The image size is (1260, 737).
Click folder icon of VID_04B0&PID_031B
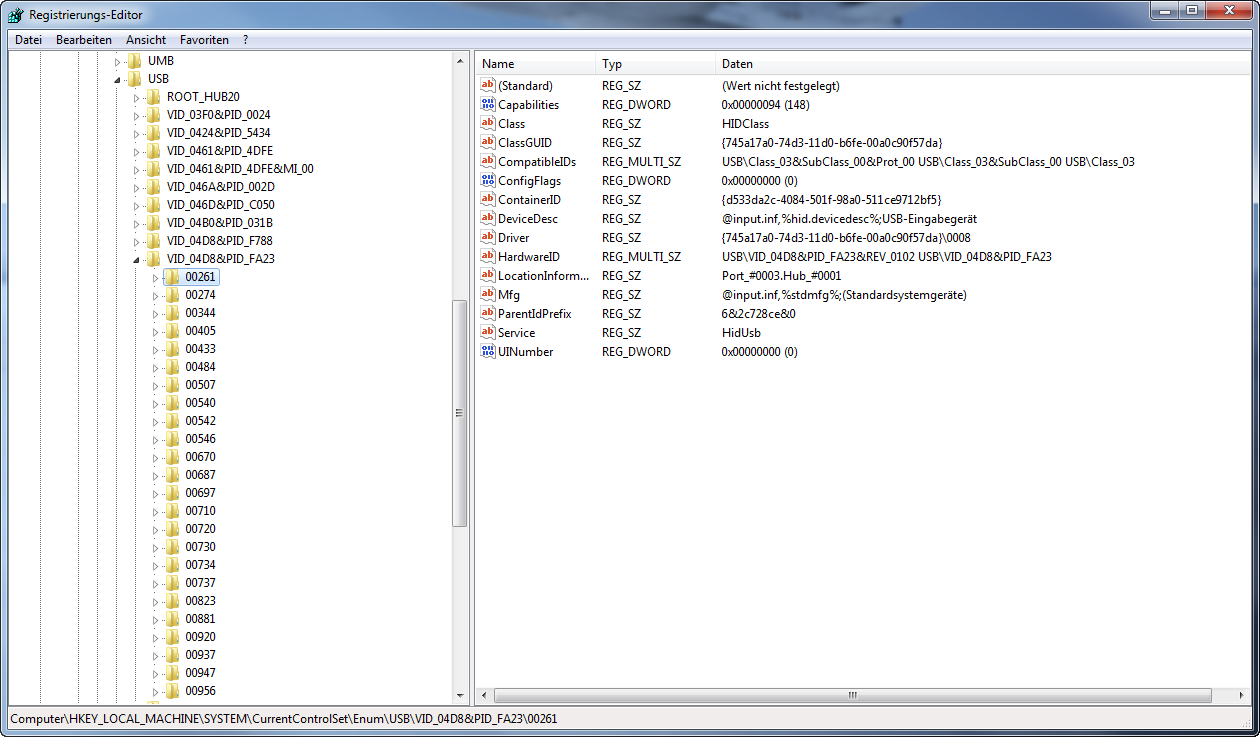pos(153,223)
